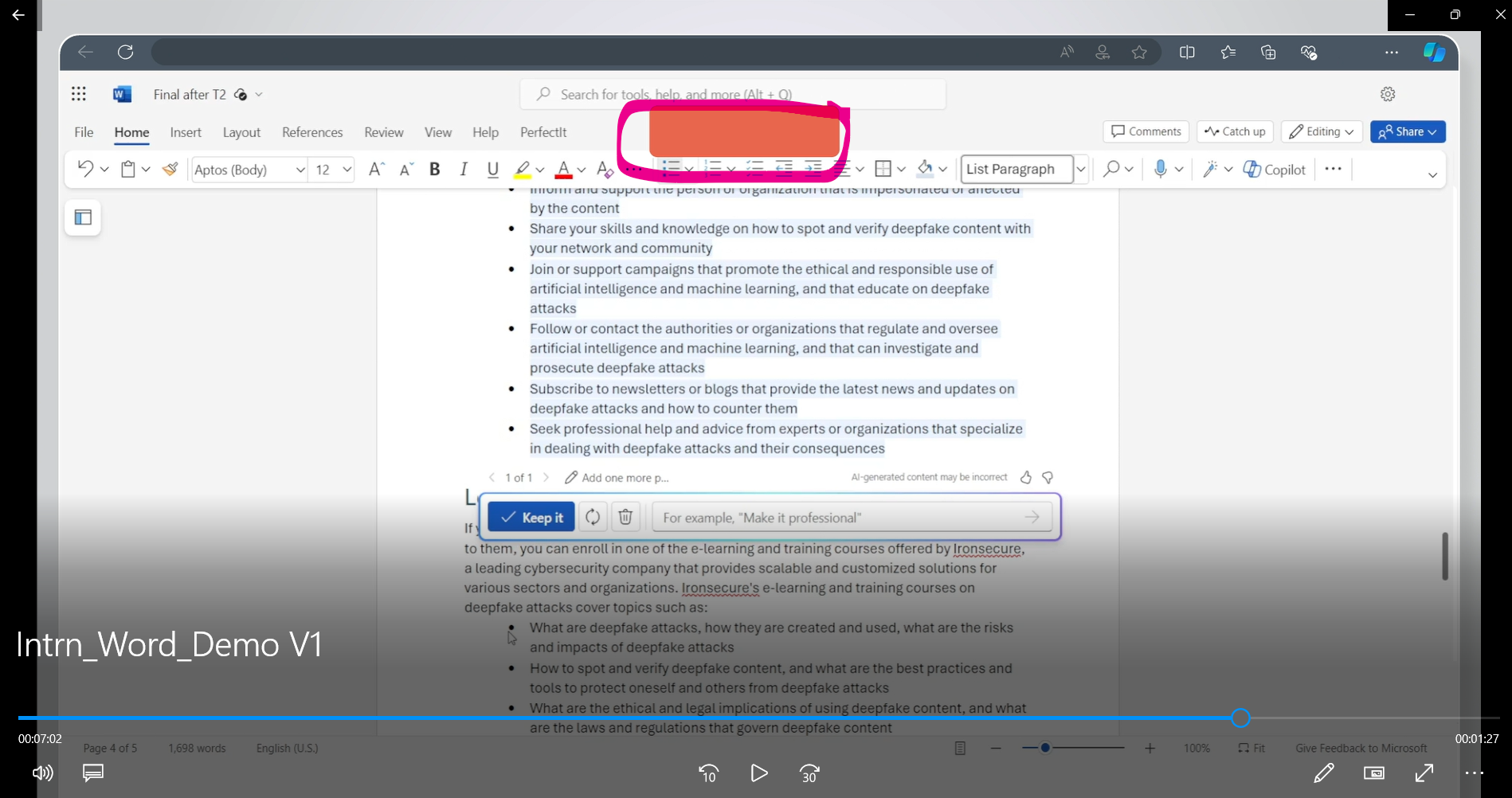1512x798 pixels.
Task: Click the Clear Formatting icon
Action: point(605,169)
